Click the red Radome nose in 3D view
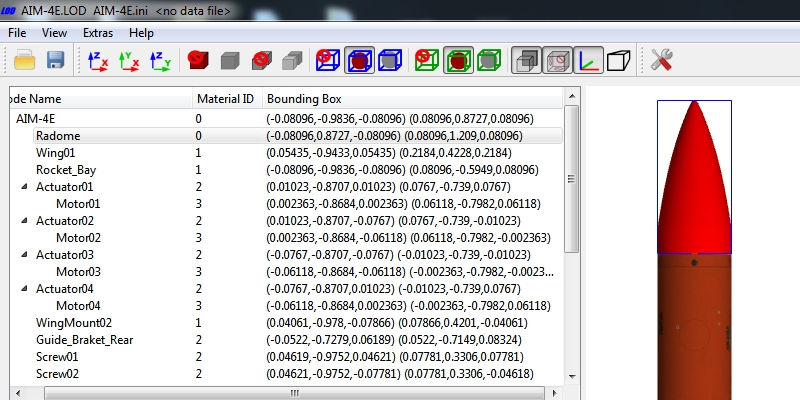The width and height of the screenshot is (800, 400). [694, 177]
